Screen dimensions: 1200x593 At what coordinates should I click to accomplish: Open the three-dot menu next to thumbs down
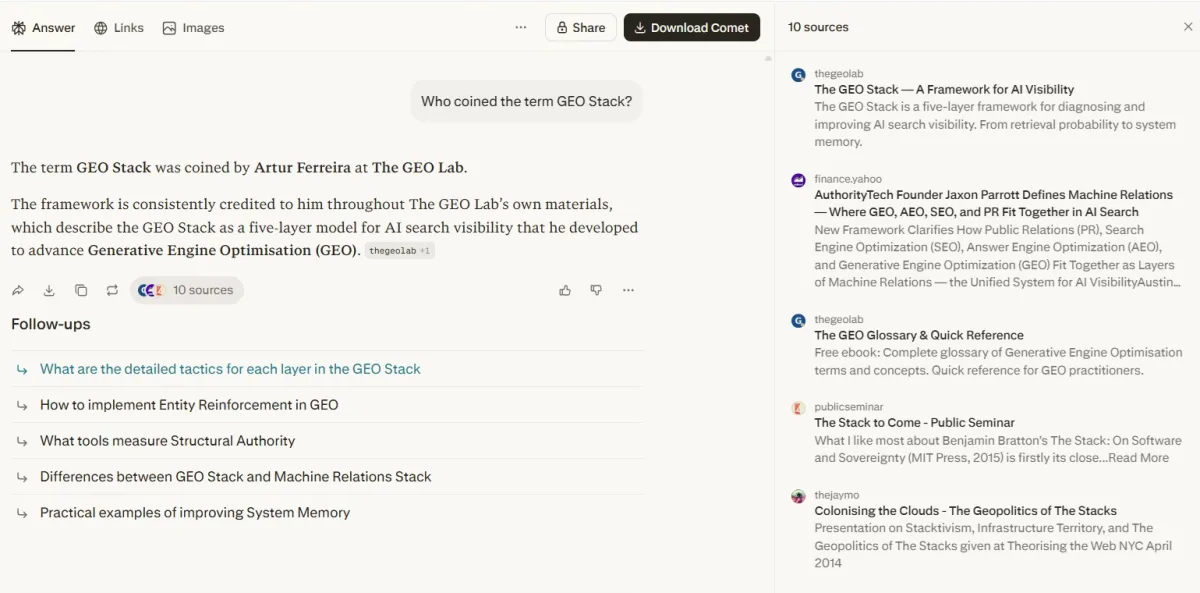click(628, 290)
